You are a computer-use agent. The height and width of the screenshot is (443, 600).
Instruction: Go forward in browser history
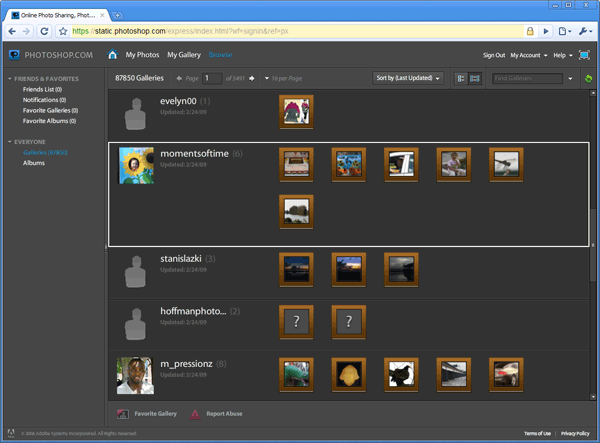26,31
